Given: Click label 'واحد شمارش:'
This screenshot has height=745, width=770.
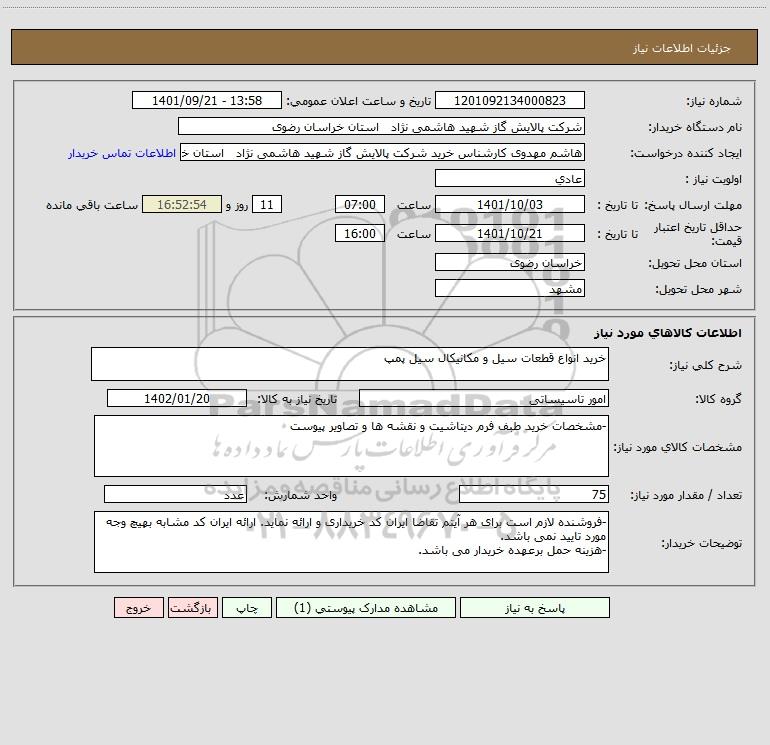Looking at the screenshot, I should (x=301, y=496).
